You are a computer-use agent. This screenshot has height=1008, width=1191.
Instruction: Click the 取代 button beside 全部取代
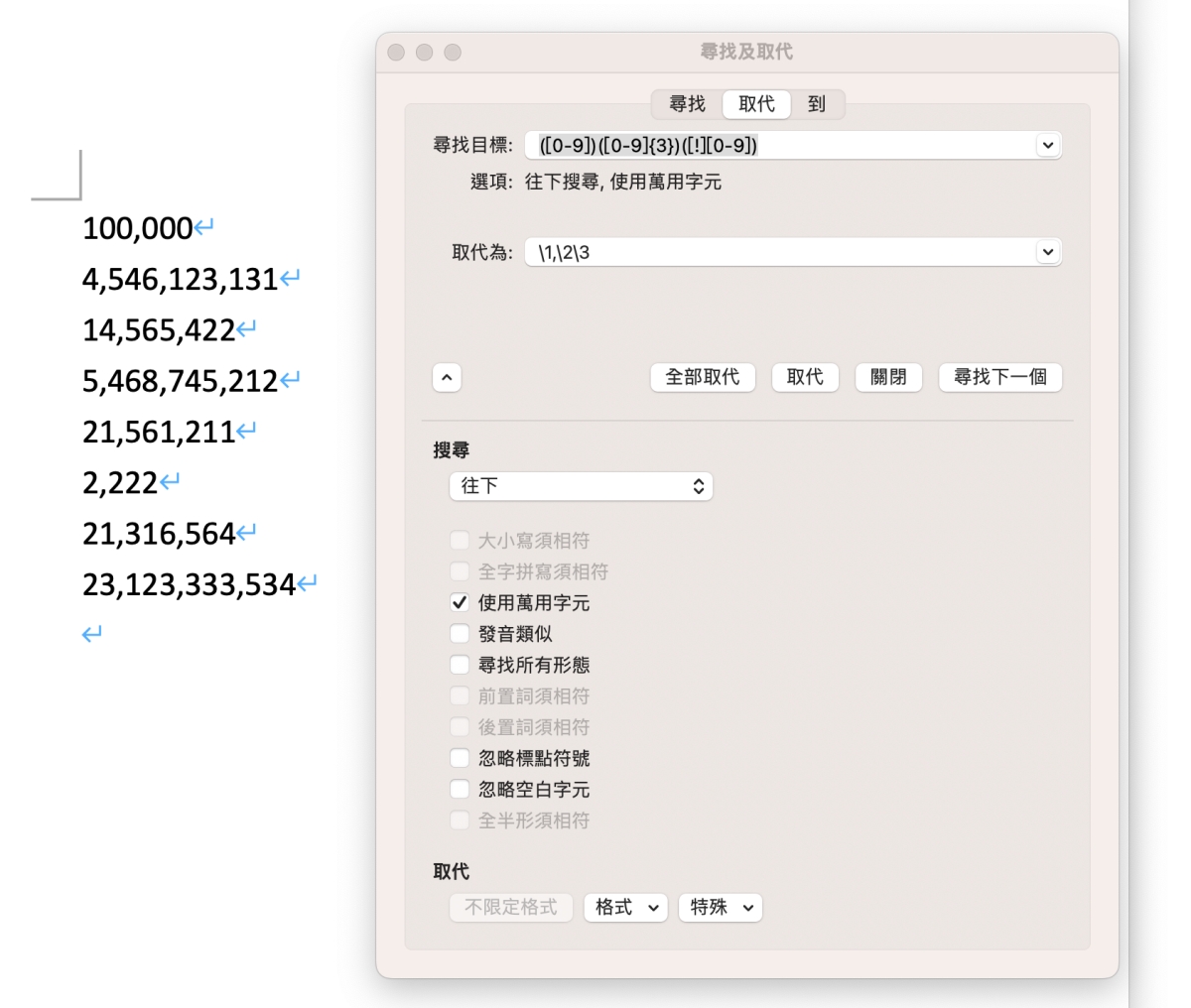(x=805, y=377)
